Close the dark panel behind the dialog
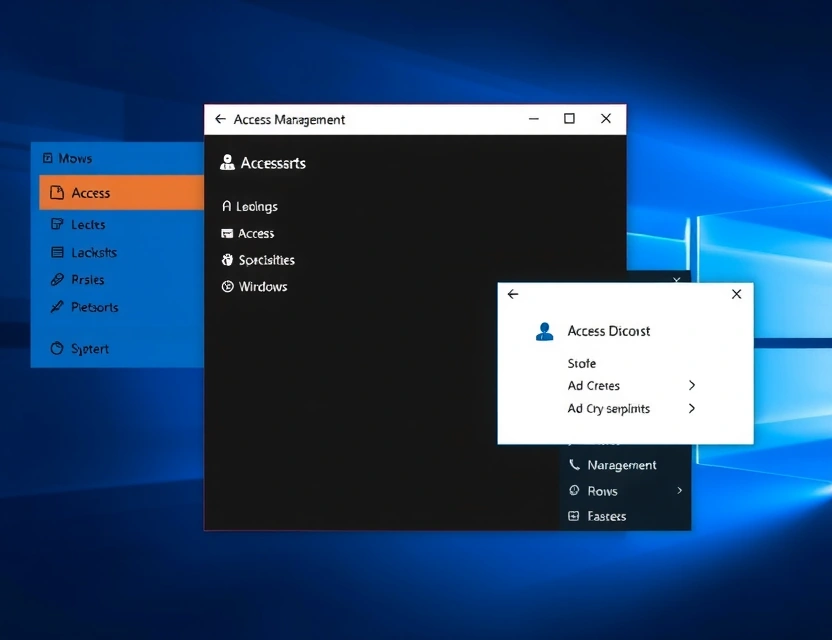The width and height of the screenshot is (832, 640). pyautogui.click(x=677, y=279)
